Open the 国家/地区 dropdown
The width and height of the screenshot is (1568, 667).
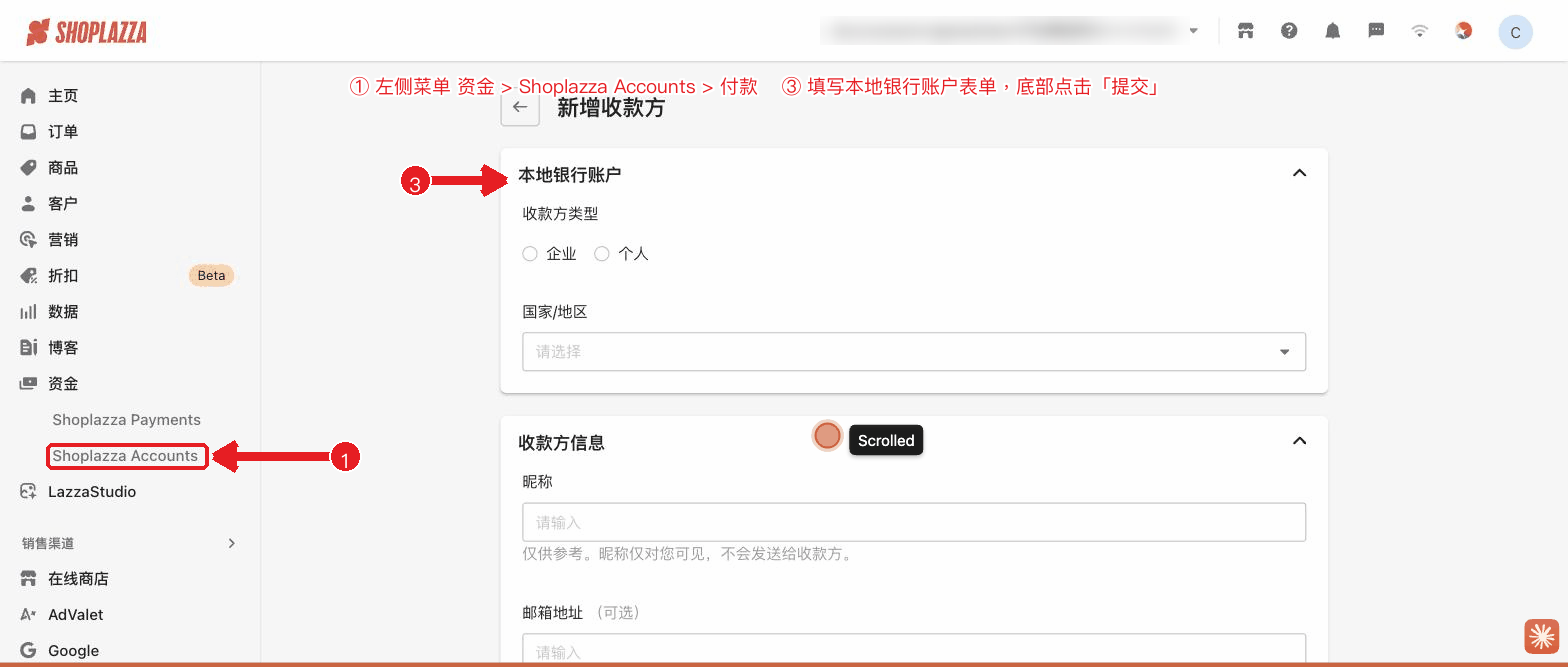[x=914, y=352]
